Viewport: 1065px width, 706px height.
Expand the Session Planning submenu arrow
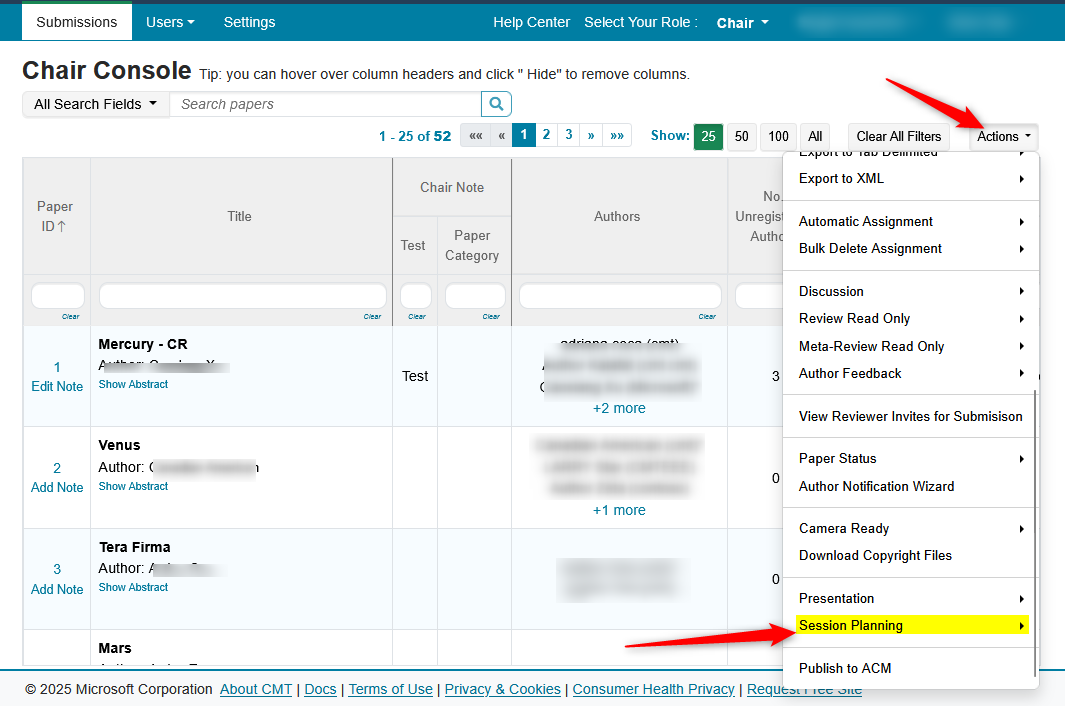click(1021, 626)
